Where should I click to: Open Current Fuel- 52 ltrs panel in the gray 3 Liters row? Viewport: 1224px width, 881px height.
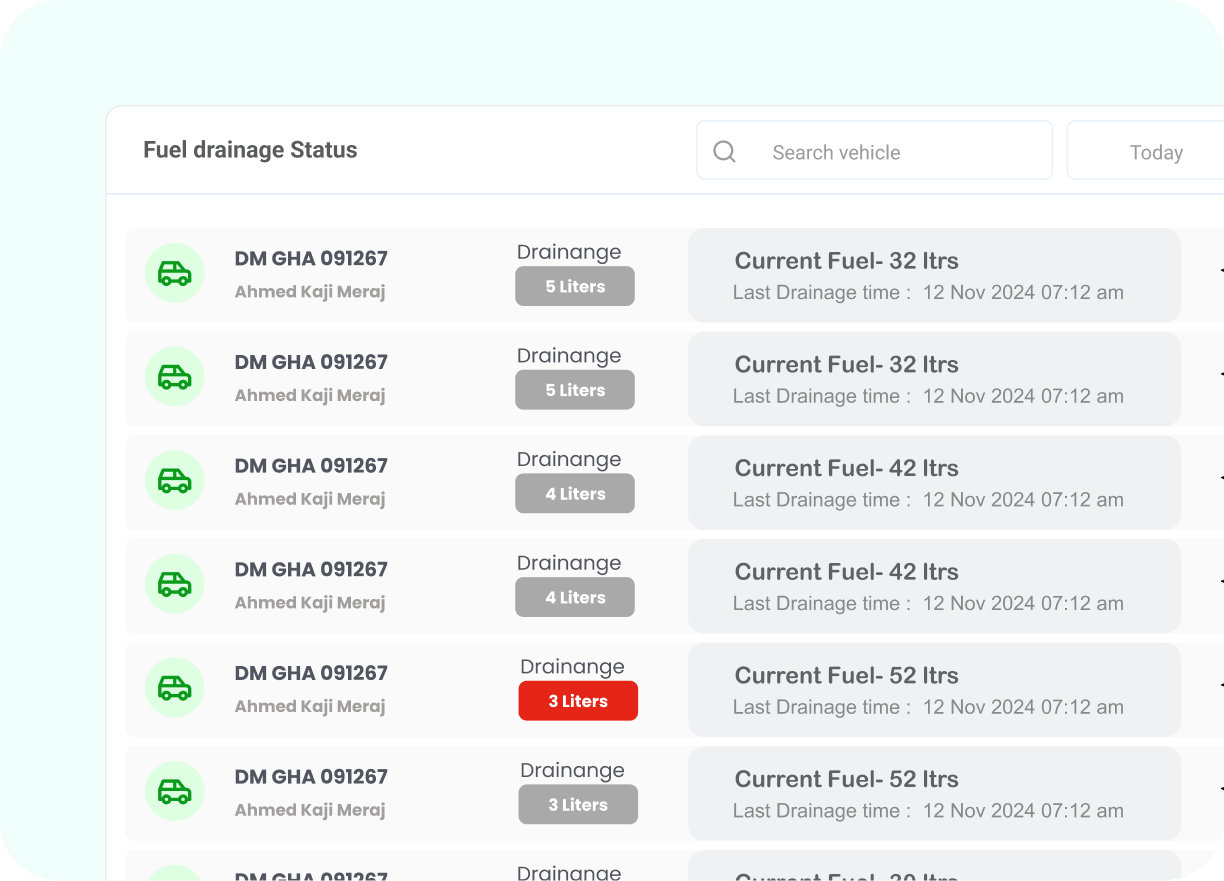934,793
